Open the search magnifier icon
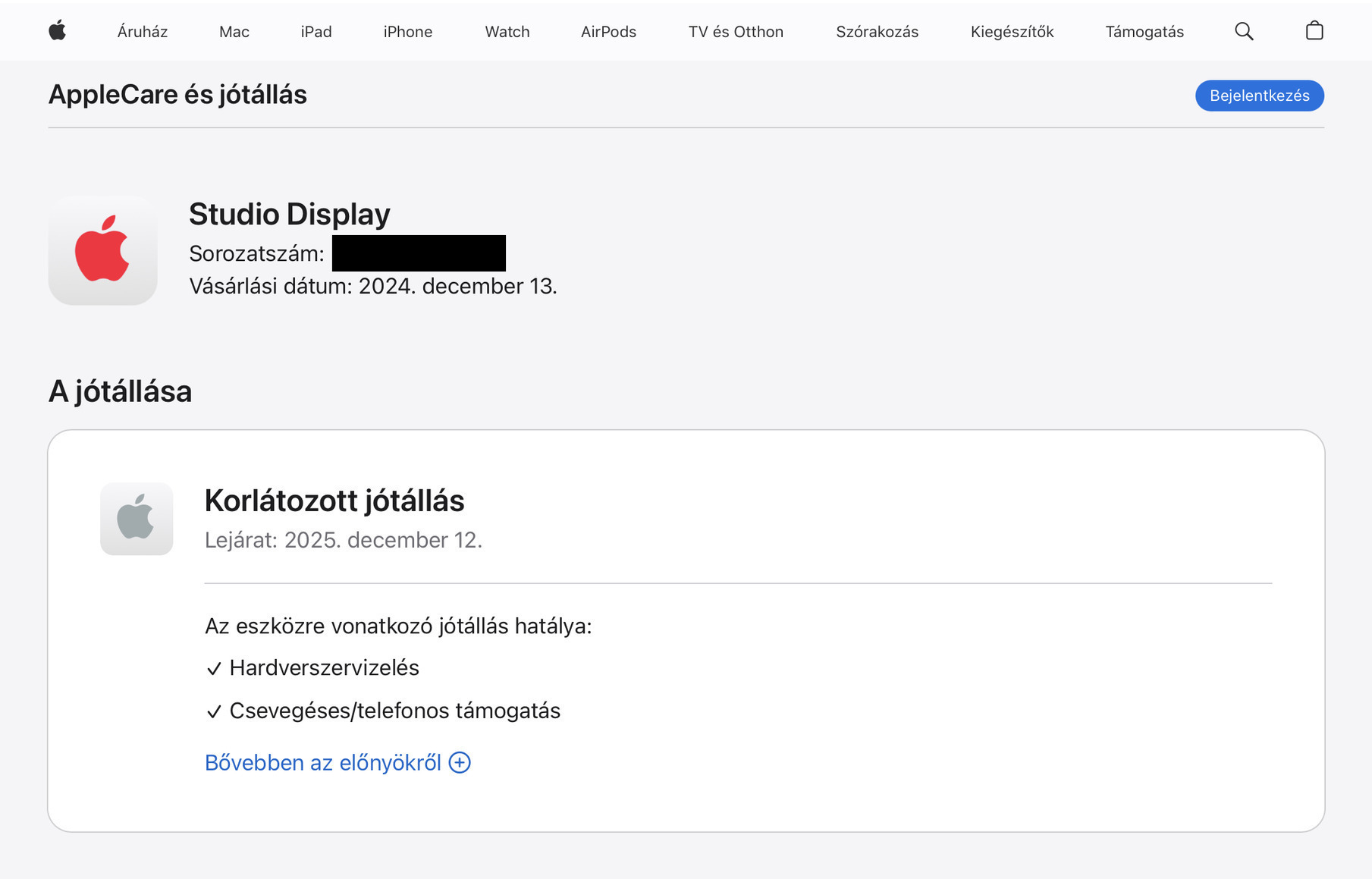 click(1244, 31)
